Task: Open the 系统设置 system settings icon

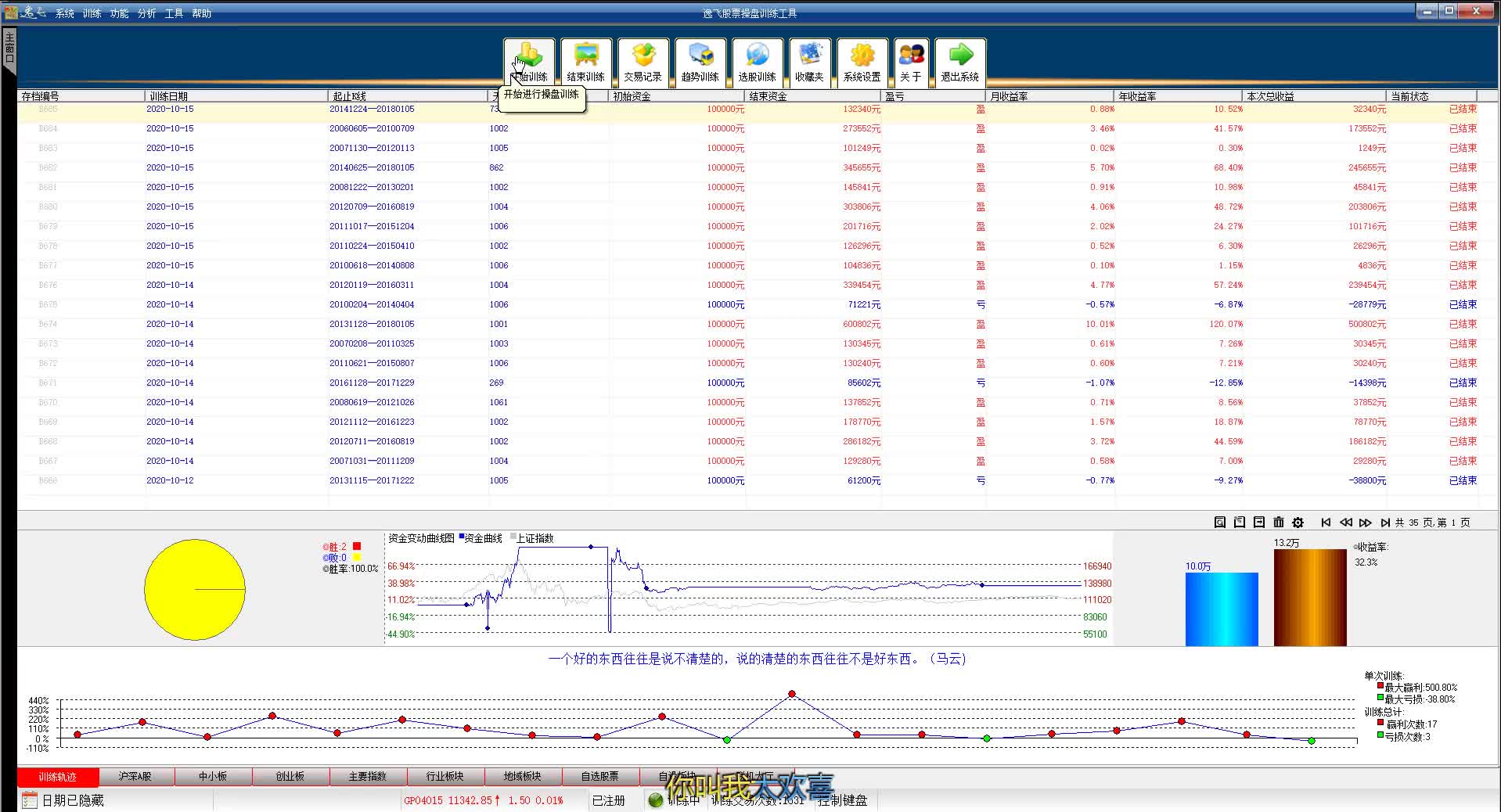Action: [862, 62]
